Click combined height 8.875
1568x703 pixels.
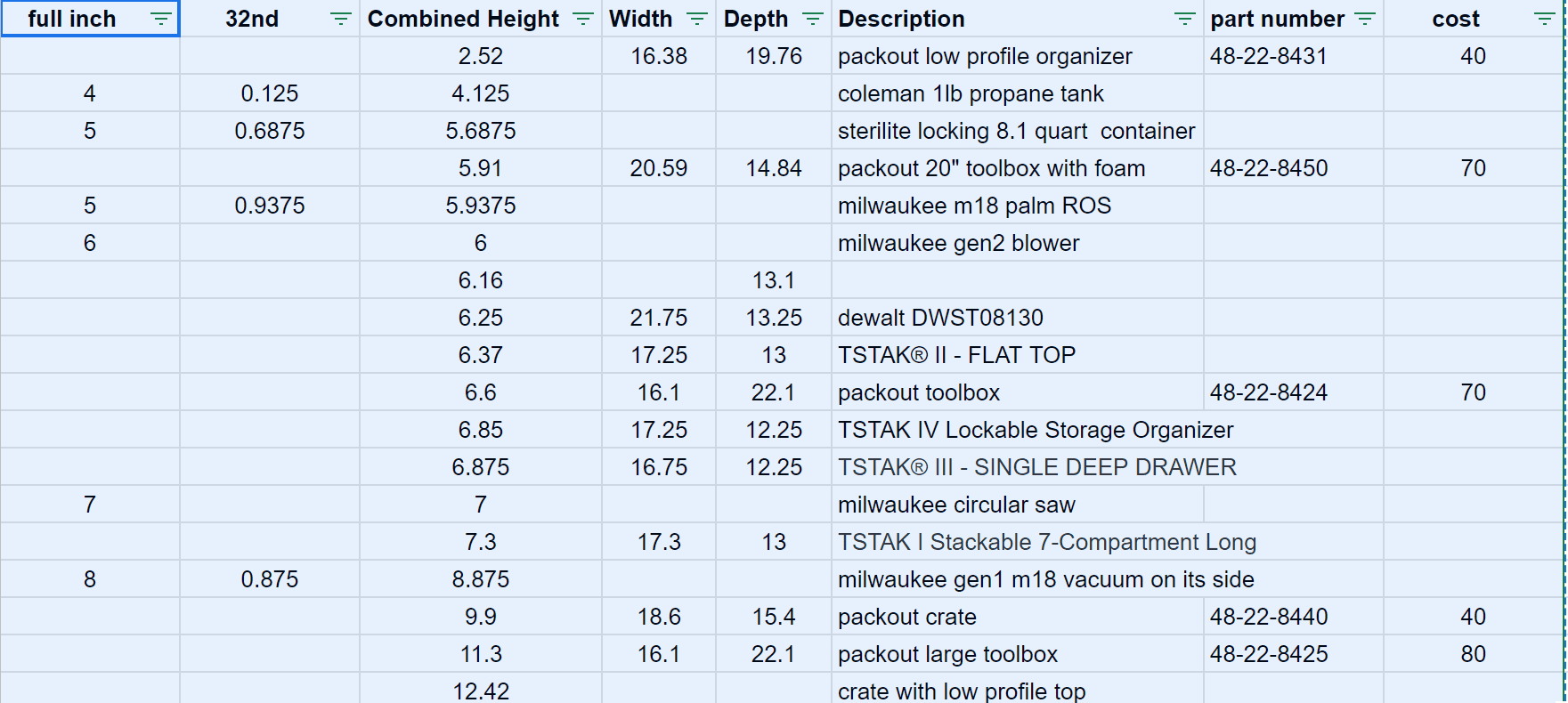pyautogui.click(x=481, y=579)
